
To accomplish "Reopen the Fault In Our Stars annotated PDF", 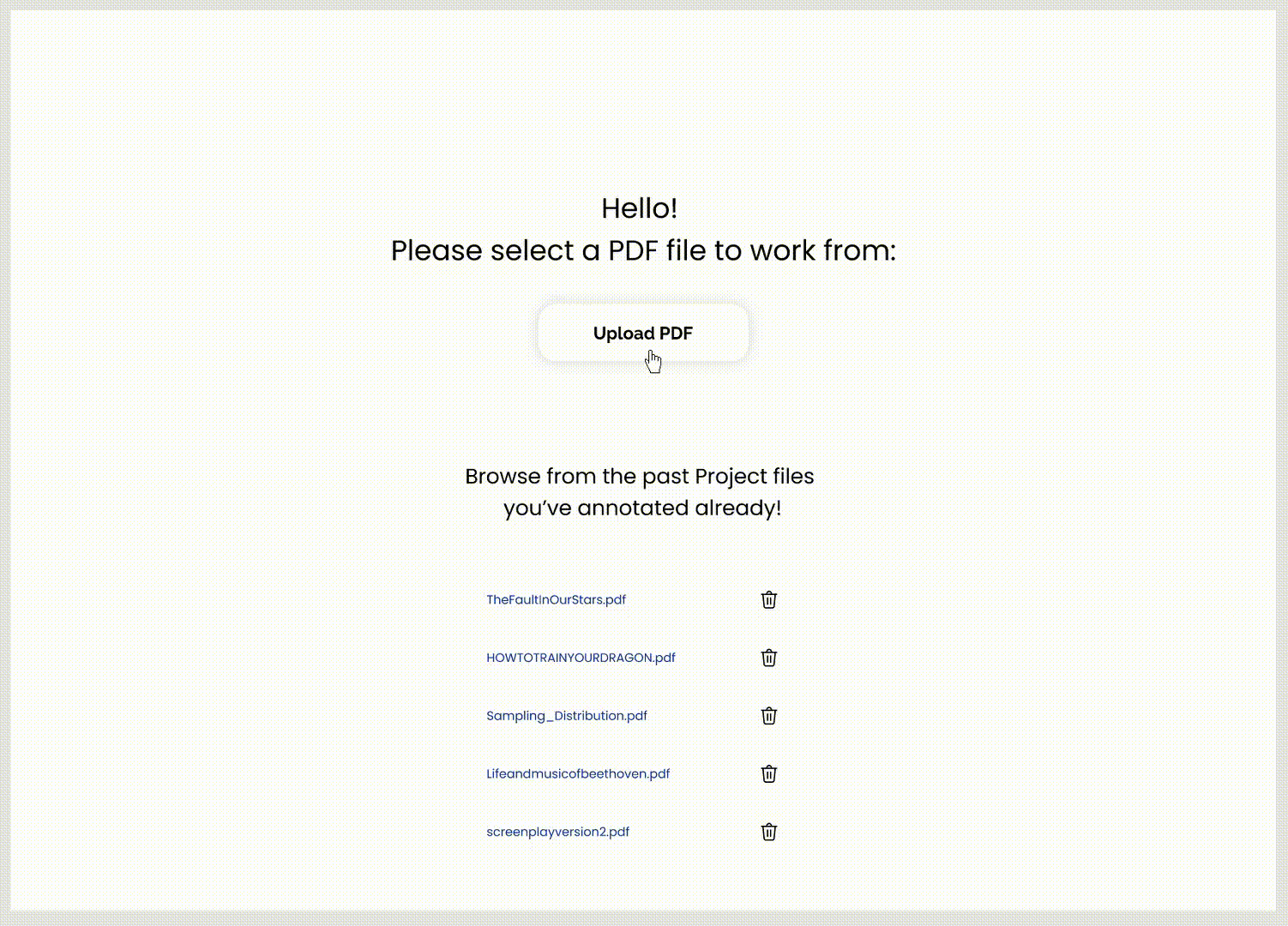I will pos(556,600).
